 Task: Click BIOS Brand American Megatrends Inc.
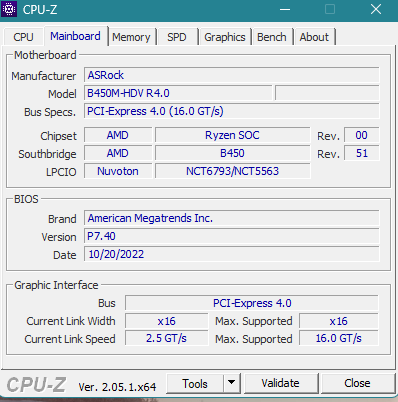(x=232, y=218)
